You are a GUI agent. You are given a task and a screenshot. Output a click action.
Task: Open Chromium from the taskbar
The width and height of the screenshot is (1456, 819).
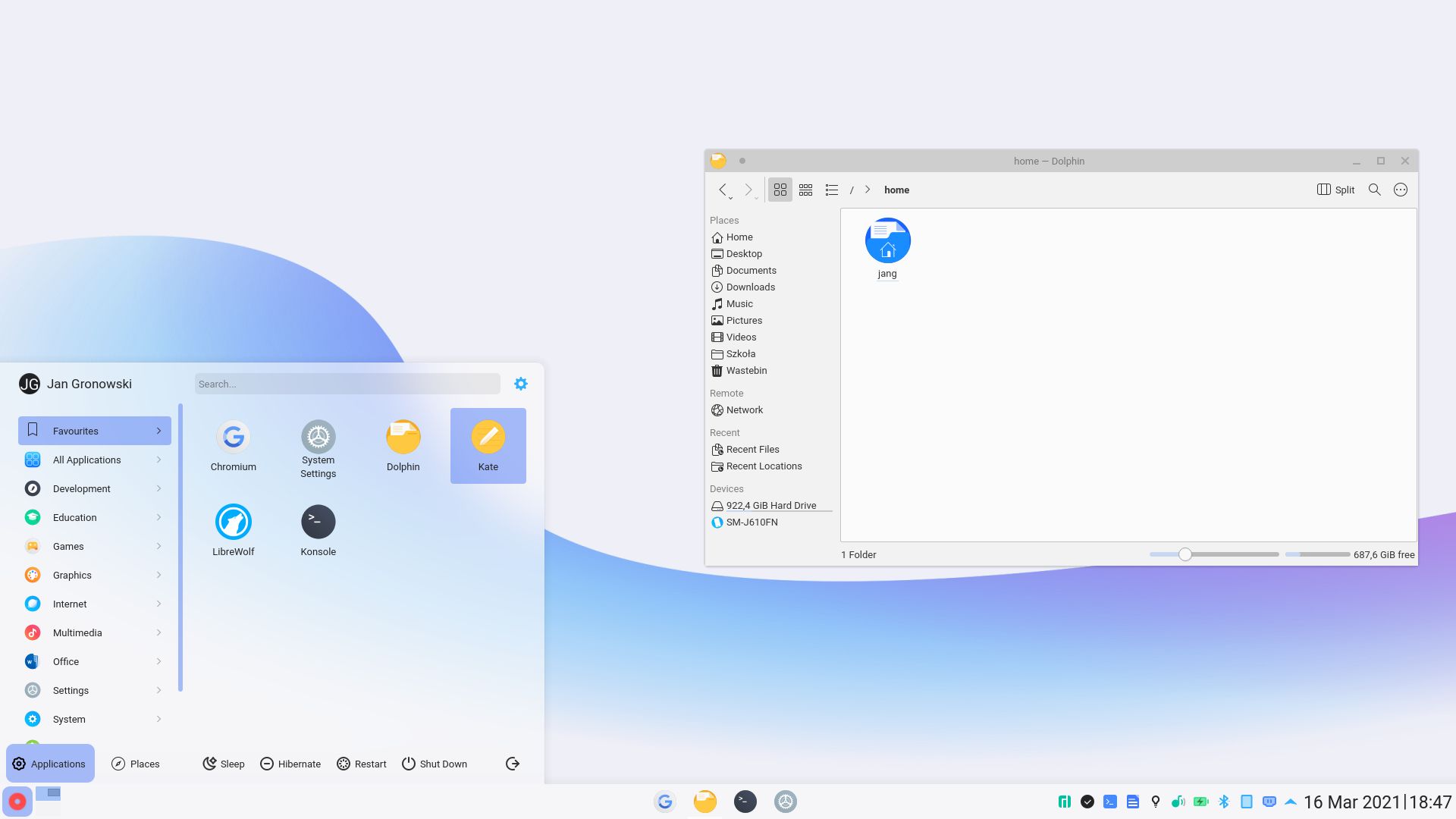pos(665,801)
